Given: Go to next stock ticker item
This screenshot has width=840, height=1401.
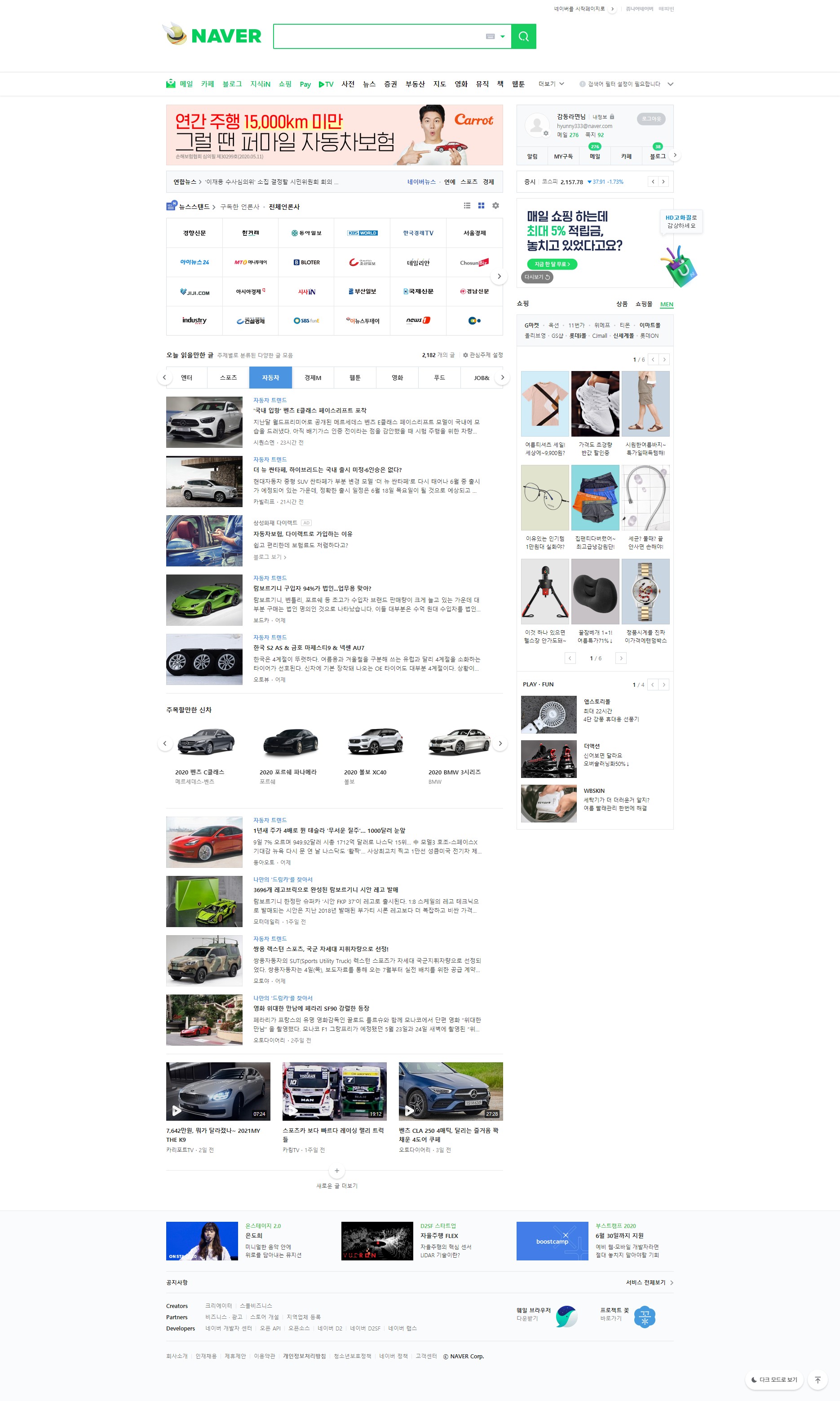Looking at the screenshot, I should [x=663, y=181].
